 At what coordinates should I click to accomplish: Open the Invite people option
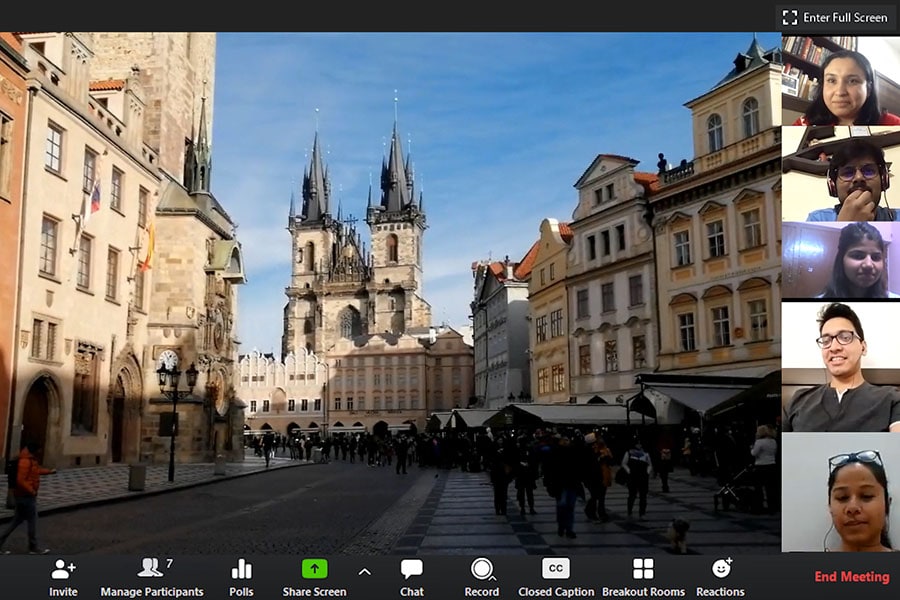click(x=63, y=576)
